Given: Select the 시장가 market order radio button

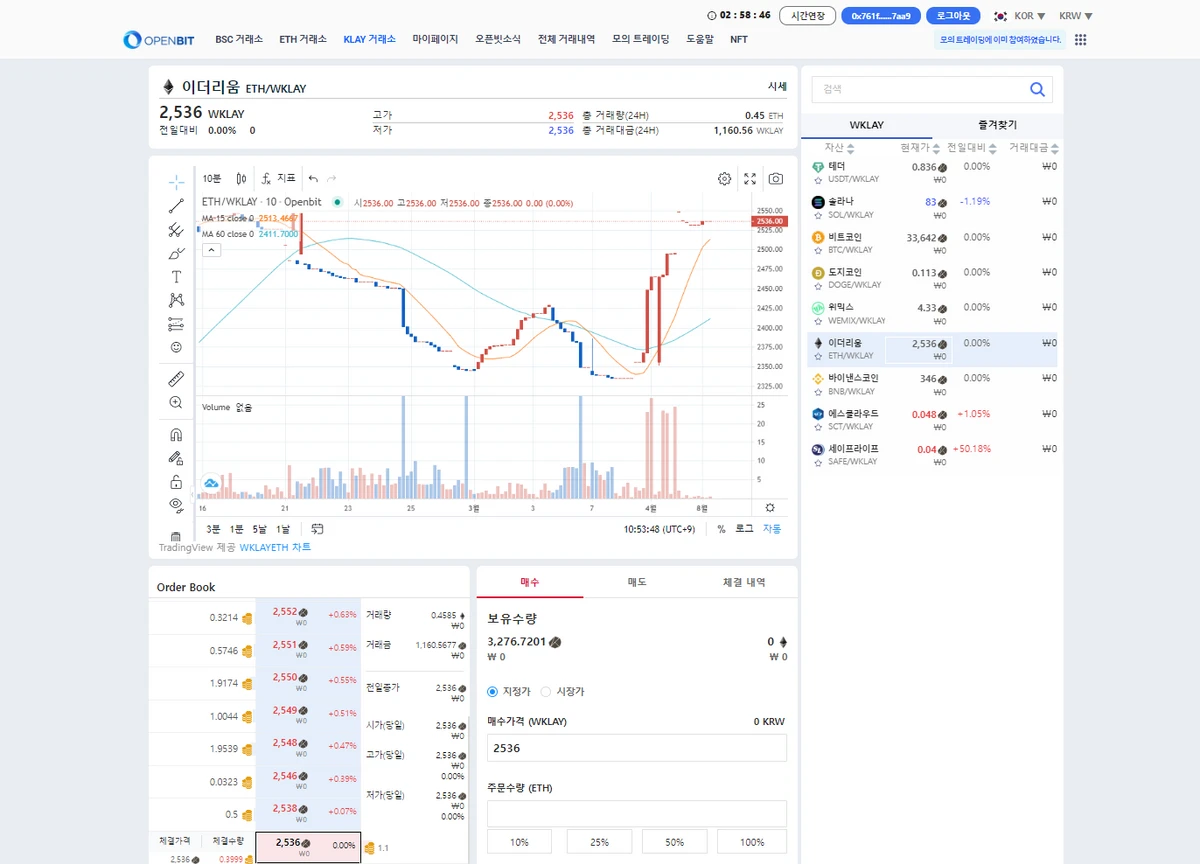Looking at the screenshot, I should pyautogui.click(x=546, y=692).
